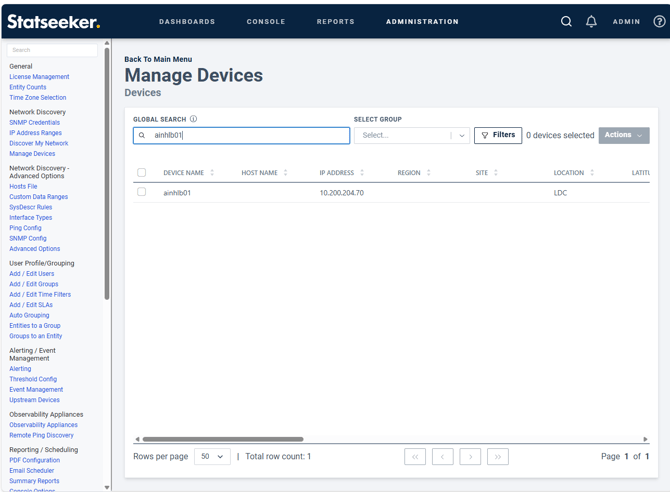Open SysDescr Rules link
This screenshot has width=670, height=492.
pos(31,207)
